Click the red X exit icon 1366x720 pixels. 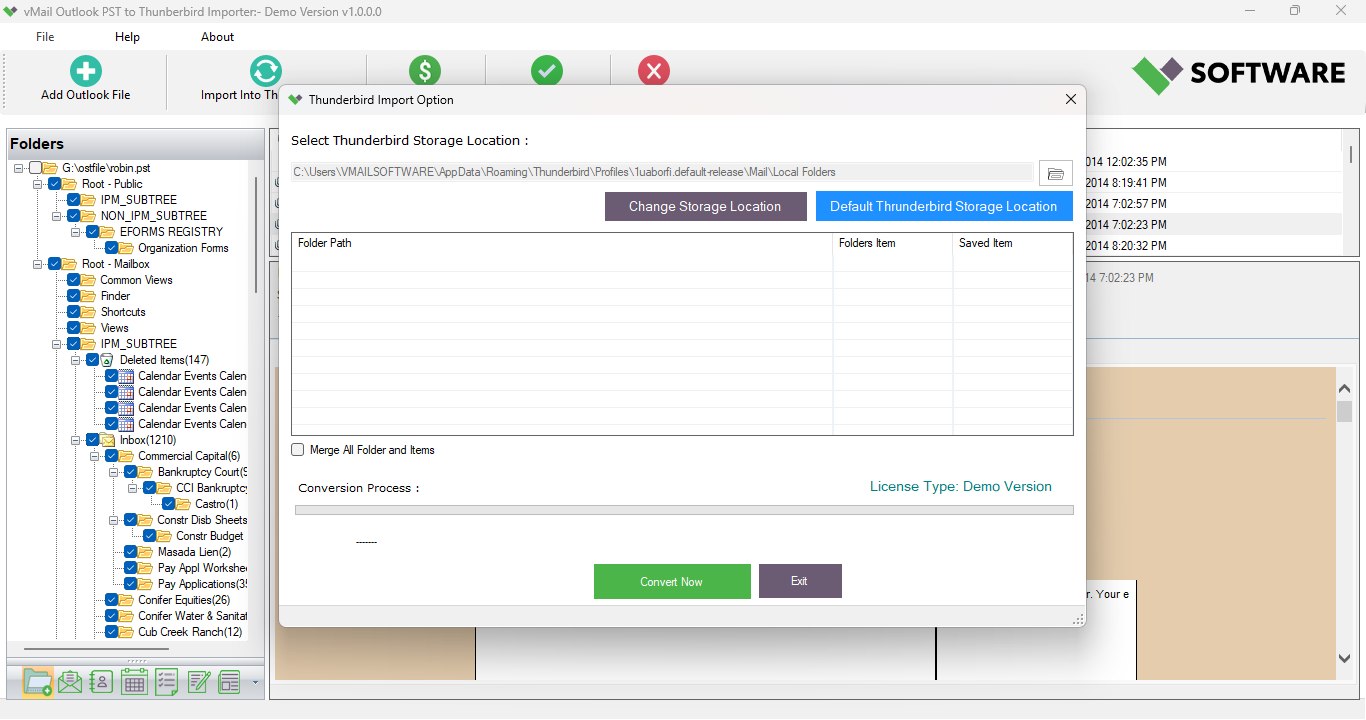pos(653,70)
